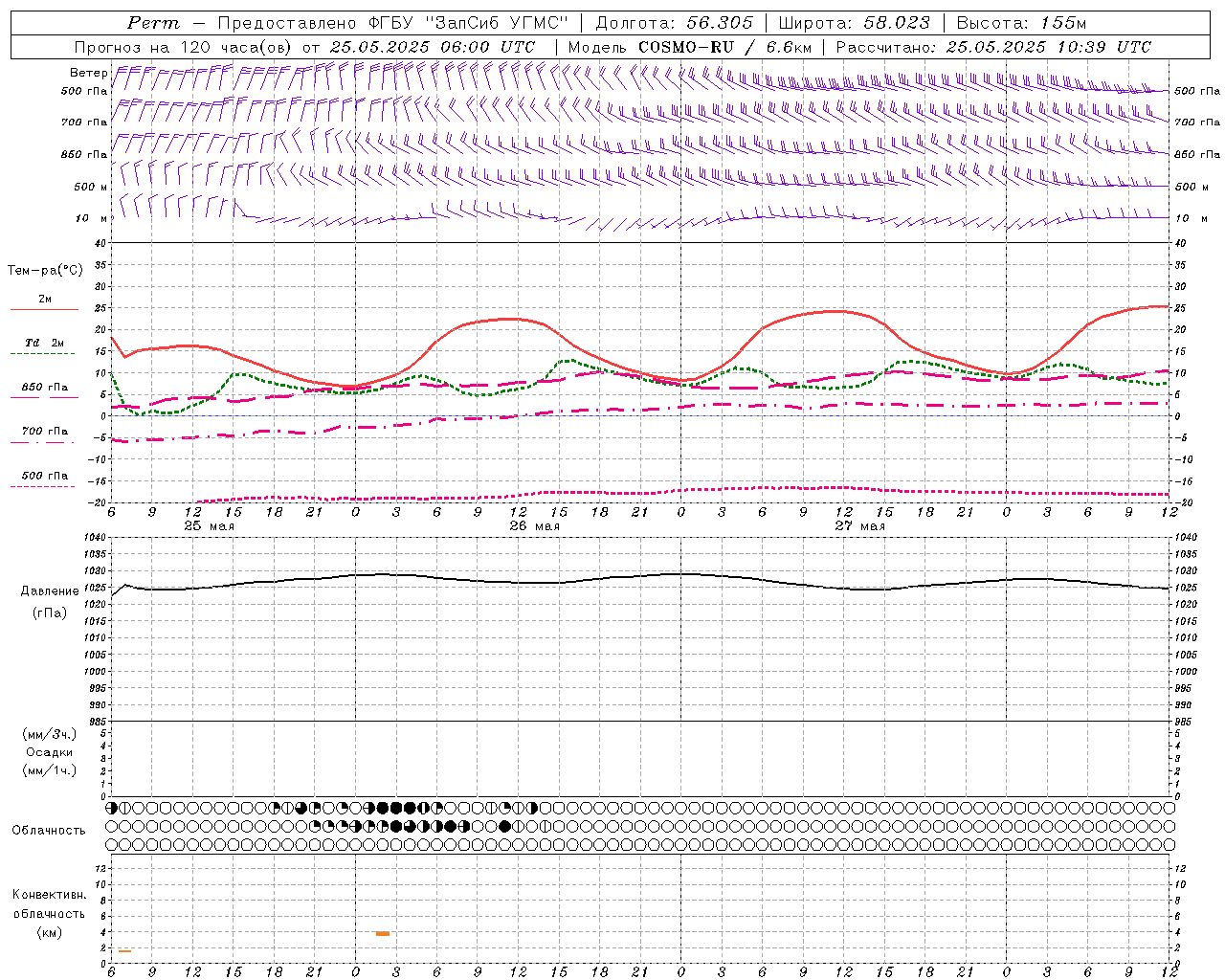
Task: Select the elevation text "Высота: 155м"
Action: [1021, 23]
